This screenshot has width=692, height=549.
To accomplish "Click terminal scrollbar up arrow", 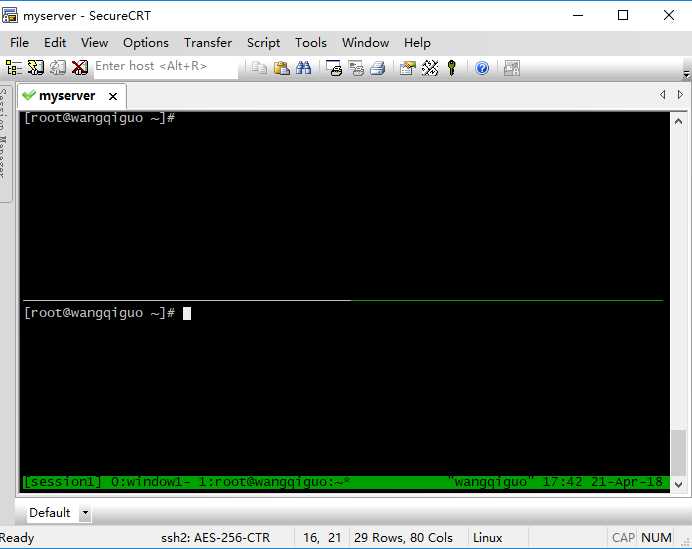I will click(679, 121).
